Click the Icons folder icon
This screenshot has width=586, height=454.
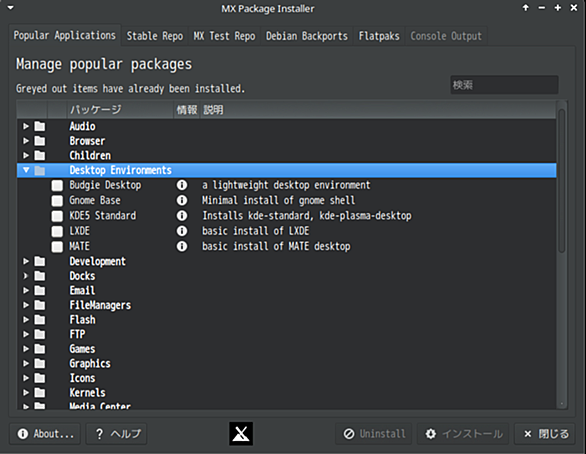[x=40, y=378]
